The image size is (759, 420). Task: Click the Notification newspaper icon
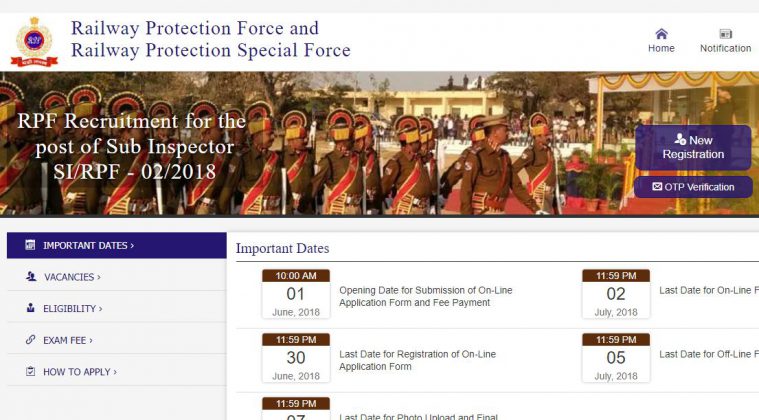click(725, 33)
